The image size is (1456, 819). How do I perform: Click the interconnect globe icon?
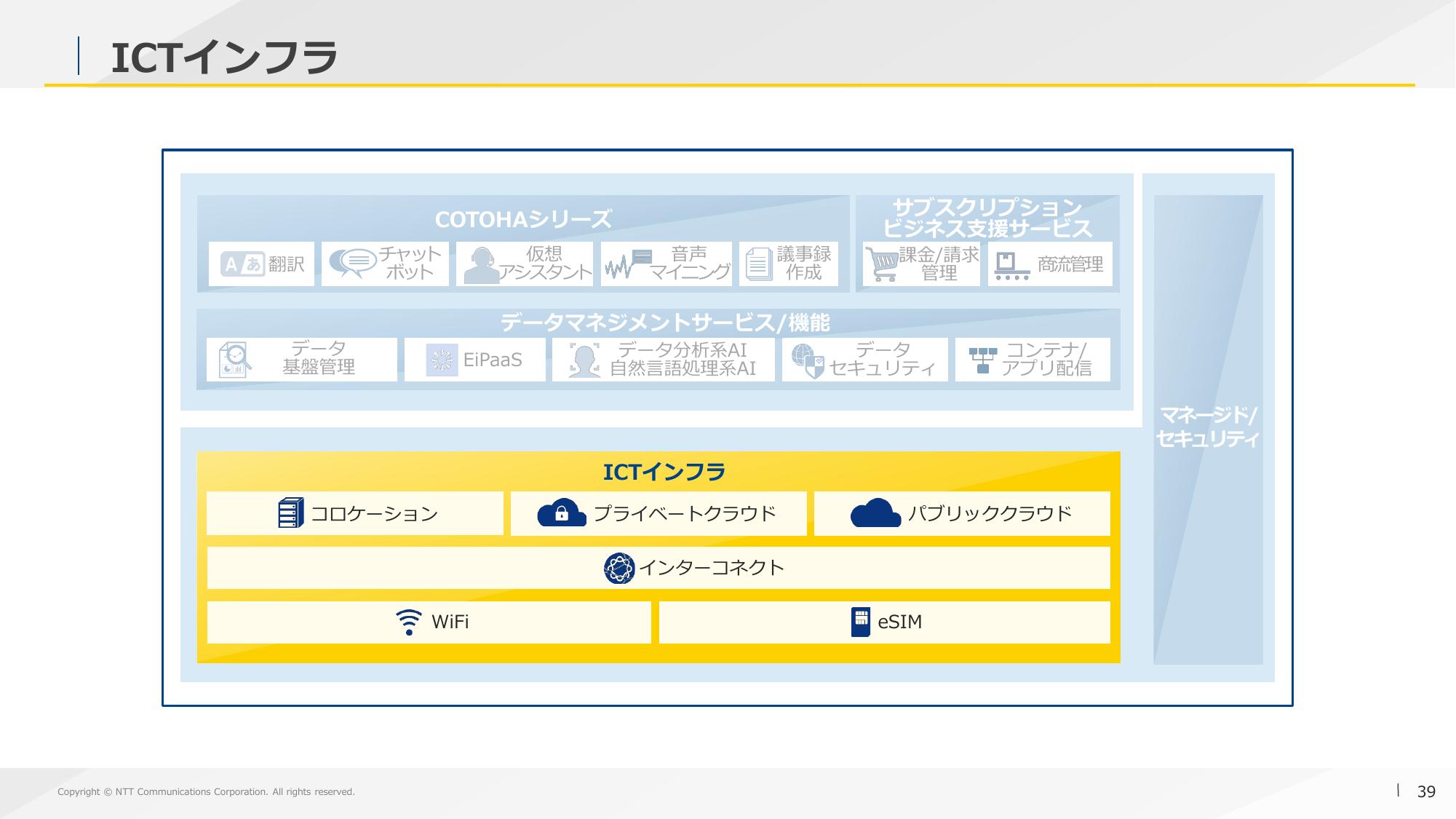click(619, 568)
